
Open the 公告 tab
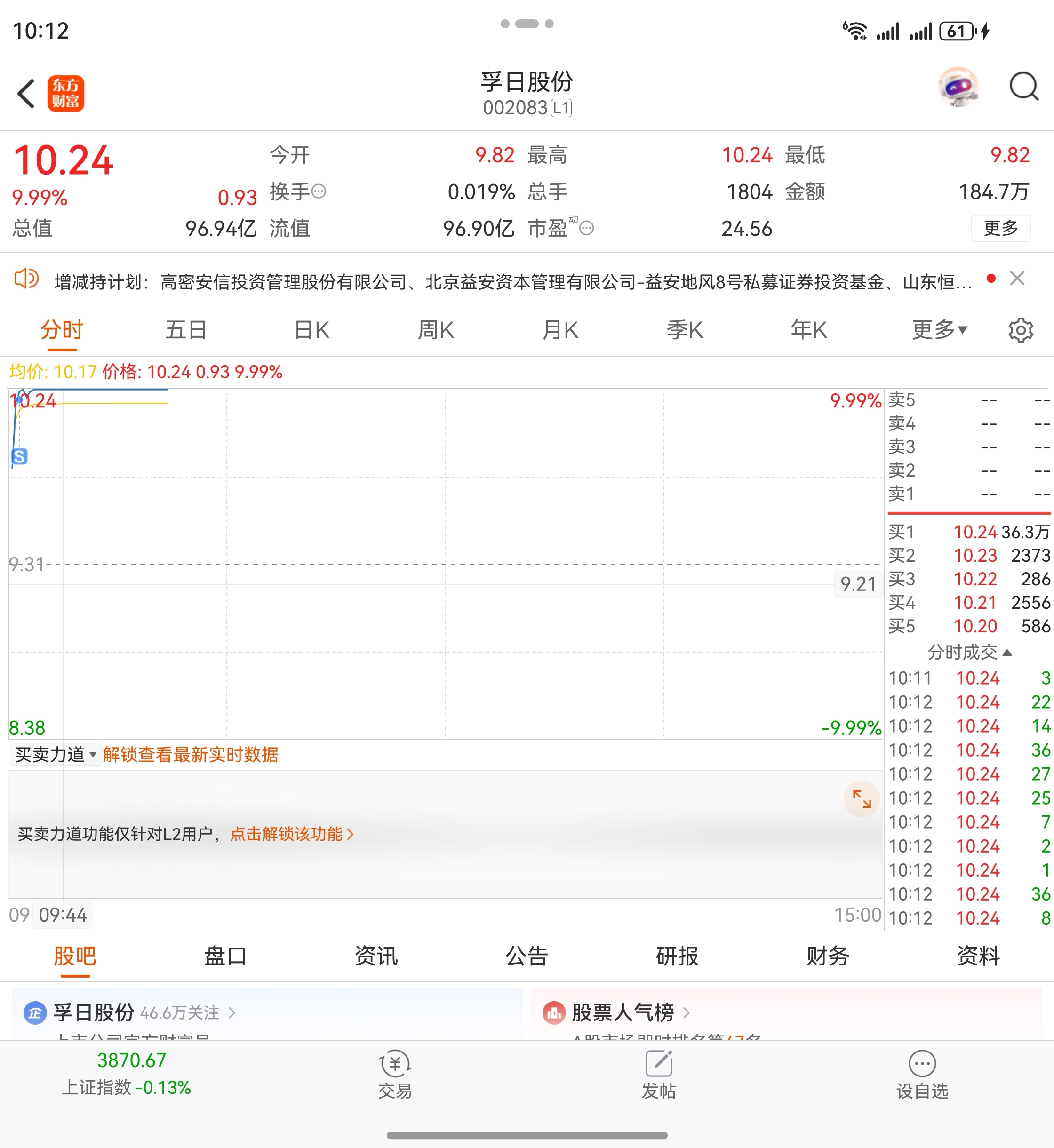527,956
